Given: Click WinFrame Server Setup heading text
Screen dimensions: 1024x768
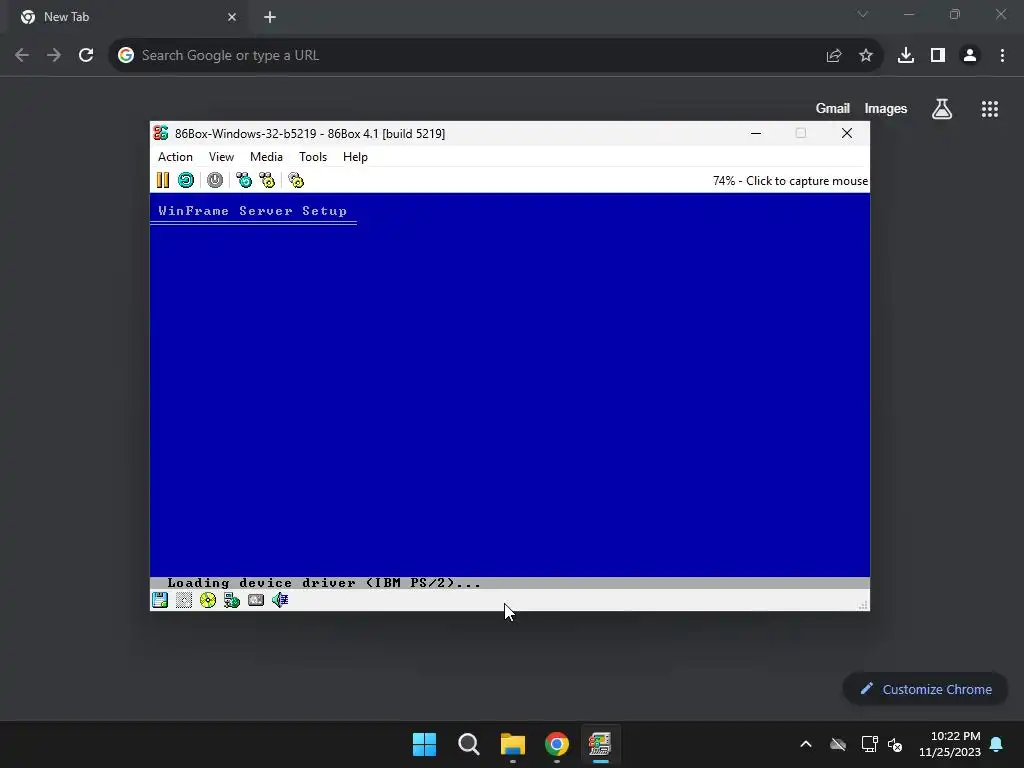Looking at the screenshot, I should click(x=252, y=211).
